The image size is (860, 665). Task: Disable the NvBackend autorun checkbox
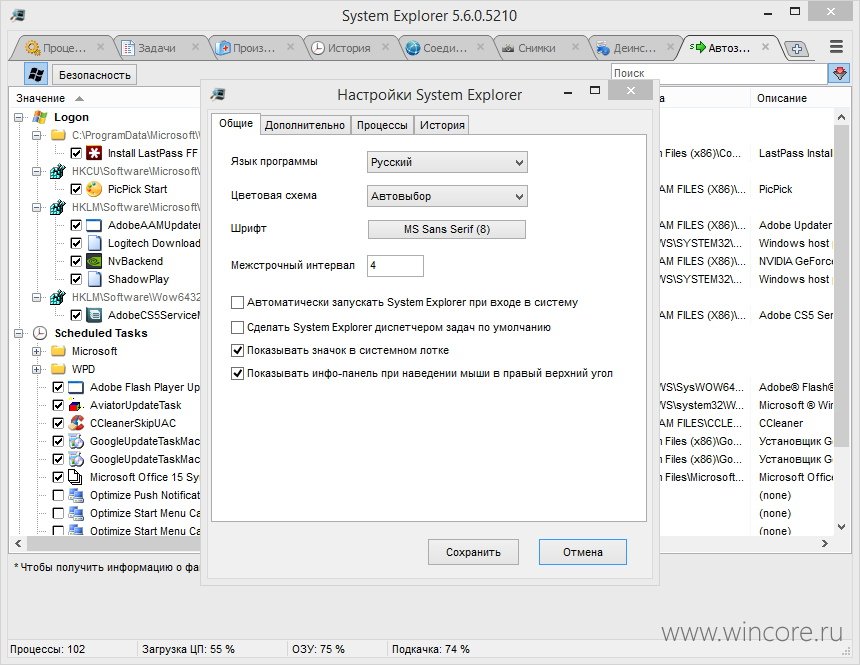tap(76, 261)
